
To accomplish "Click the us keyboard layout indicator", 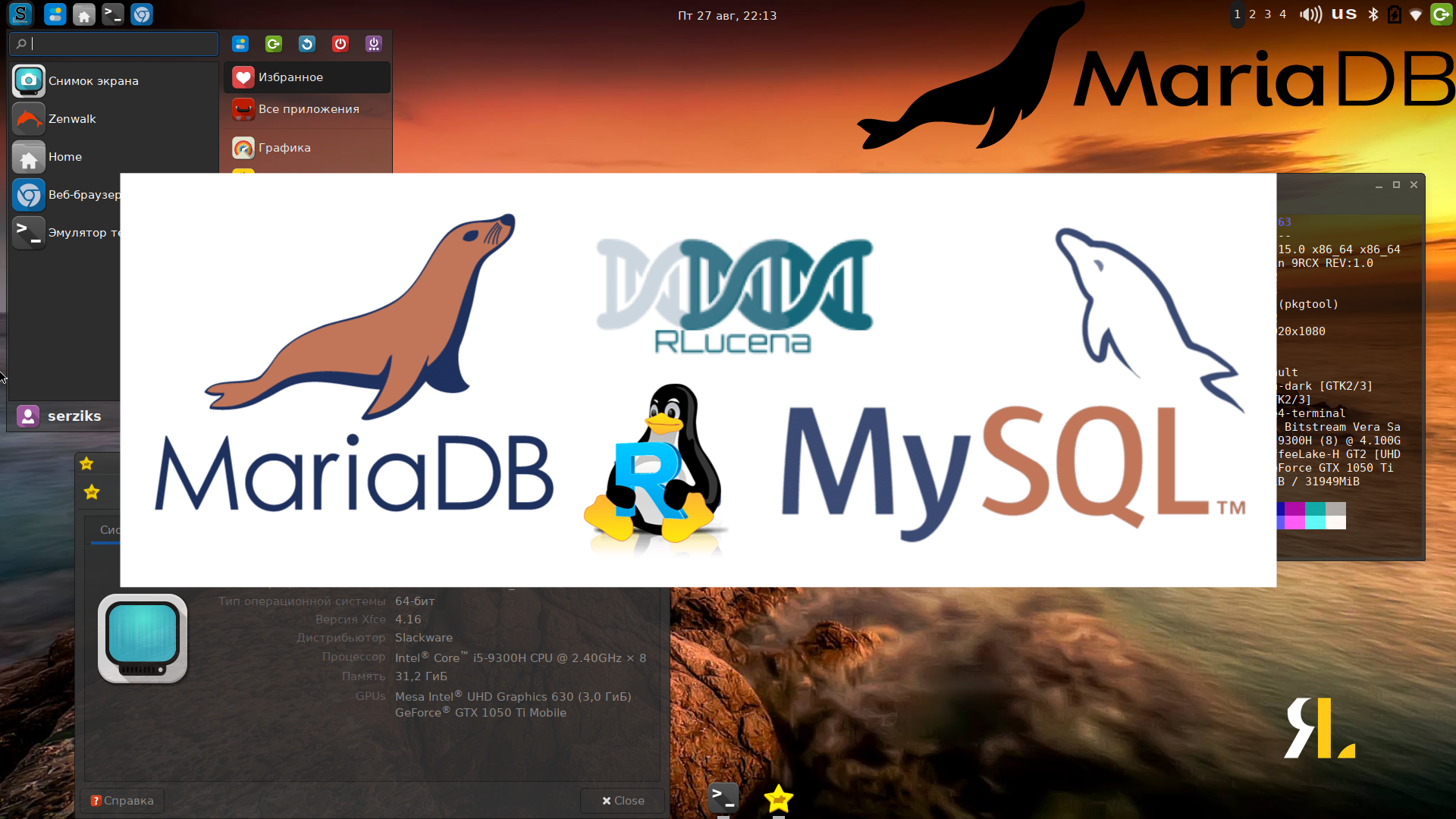I will pyautogui.click(x=1344, y=14).
